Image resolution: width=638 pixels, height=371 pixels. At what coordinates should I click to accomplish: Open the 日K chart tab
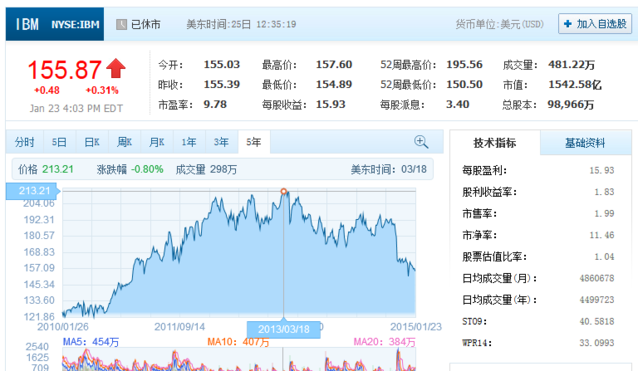pyautogui.click(x=92, y=142)
